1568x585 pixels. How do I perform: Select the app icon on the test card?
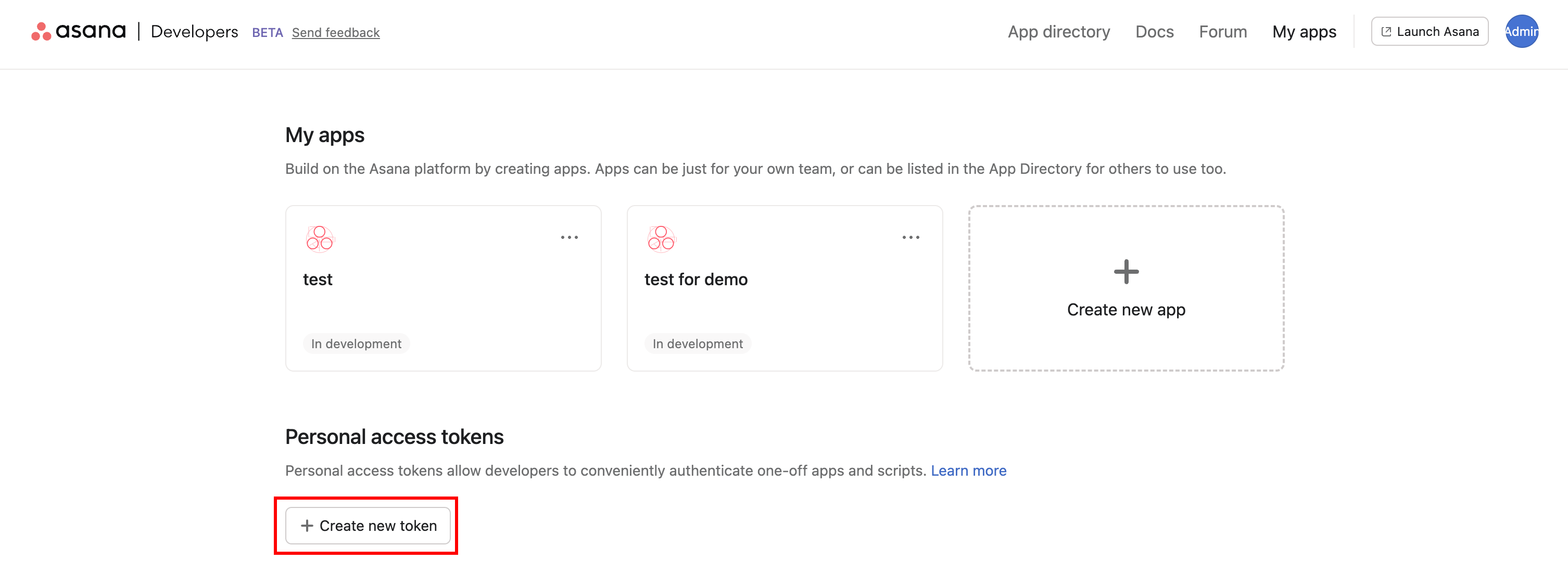coord(320,238)
